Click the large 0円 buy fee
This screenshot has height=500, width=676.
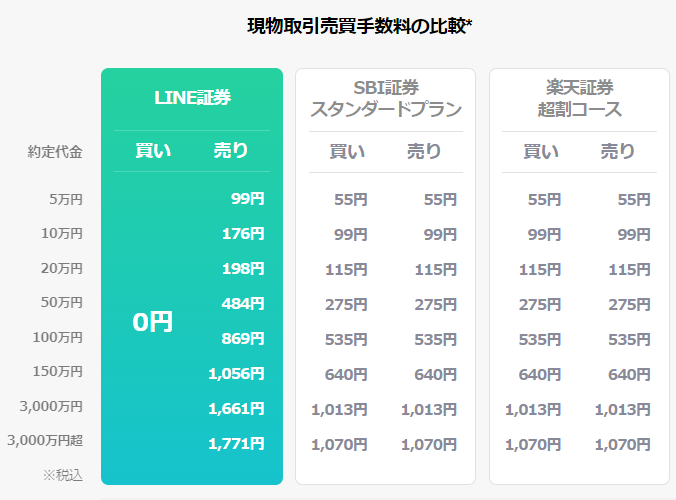pos(153,322)
